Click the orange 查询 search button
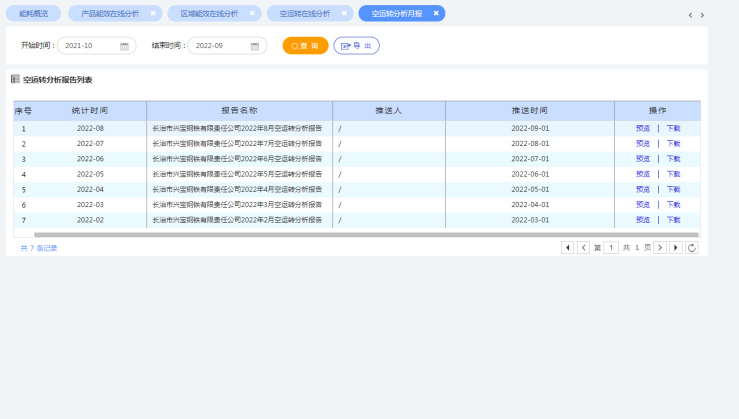Viewport: 739px width, 419px height. pos(305,46)
